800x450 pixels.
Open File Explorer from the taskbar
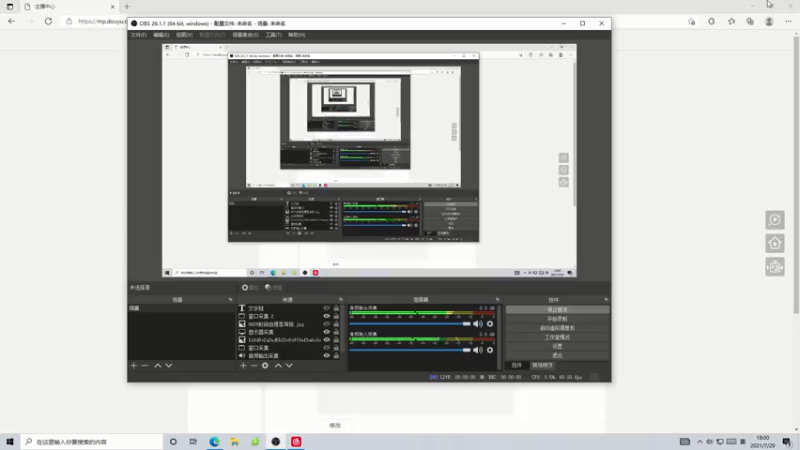click(235, 442)
